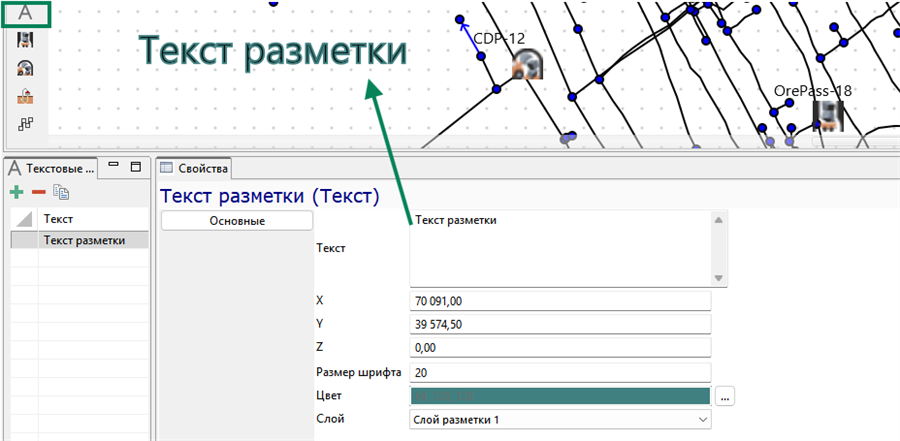Viewport: 900px width, 441px height.
Task: Click the OrePass-18 label on map
Action: (x=812, y=91)
